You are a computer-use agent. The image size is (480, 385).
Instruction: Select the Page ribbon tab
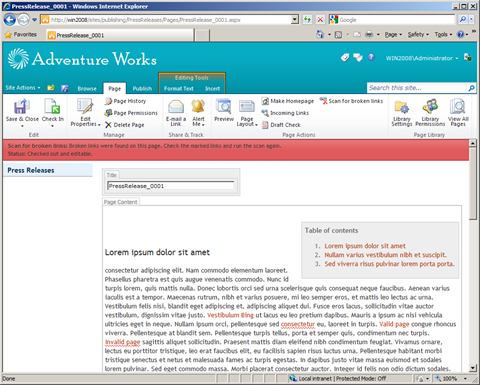point(115,88)
